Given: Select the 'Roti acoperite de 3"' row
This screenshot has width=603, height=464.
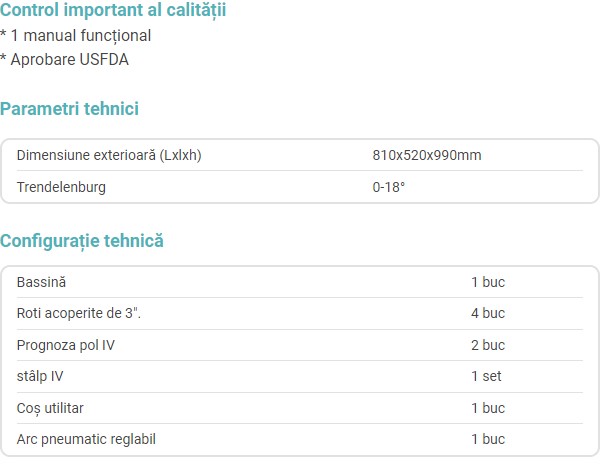Looking at the screenshot, I should pyautogui.click(x=300, y=313).
